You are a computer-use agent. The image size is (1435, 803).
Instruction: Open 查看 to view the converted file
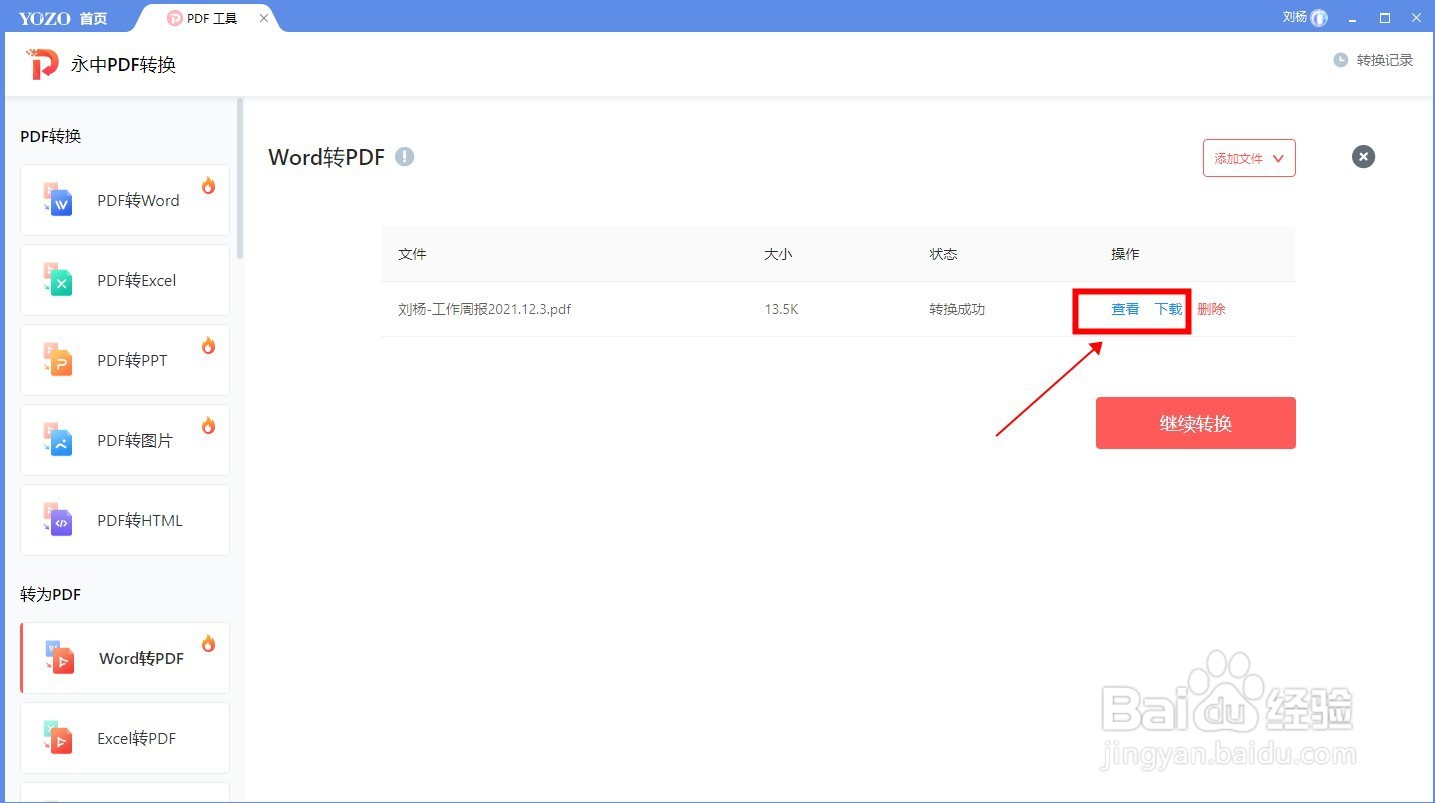pos(1124,309)
